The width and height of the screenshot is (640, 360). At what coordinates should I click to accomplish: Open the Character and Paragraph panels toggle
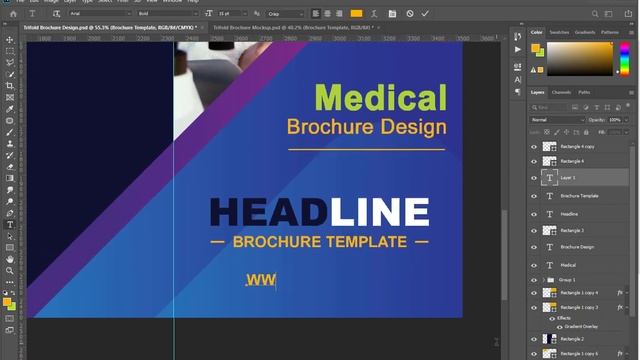click(x=392, y=13)
